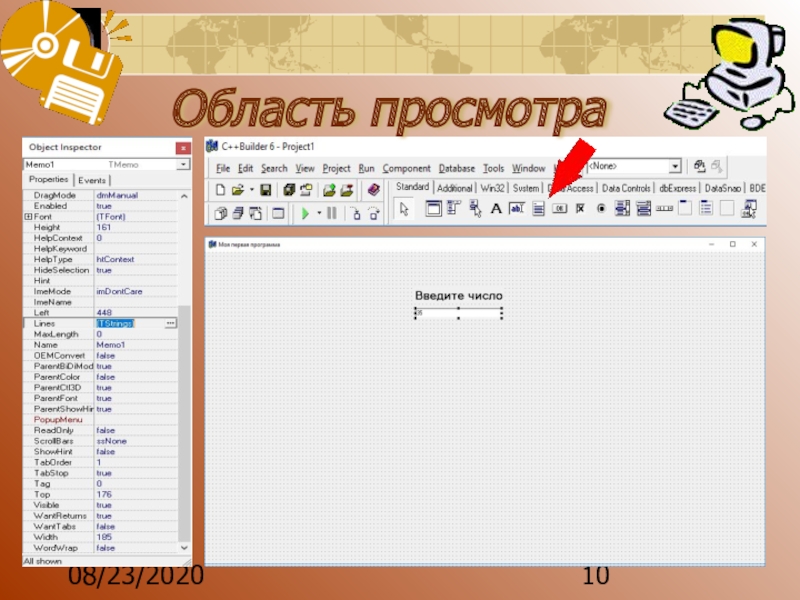Select the RadioButton component icon

pyautogui.click(x=601, y=209)
